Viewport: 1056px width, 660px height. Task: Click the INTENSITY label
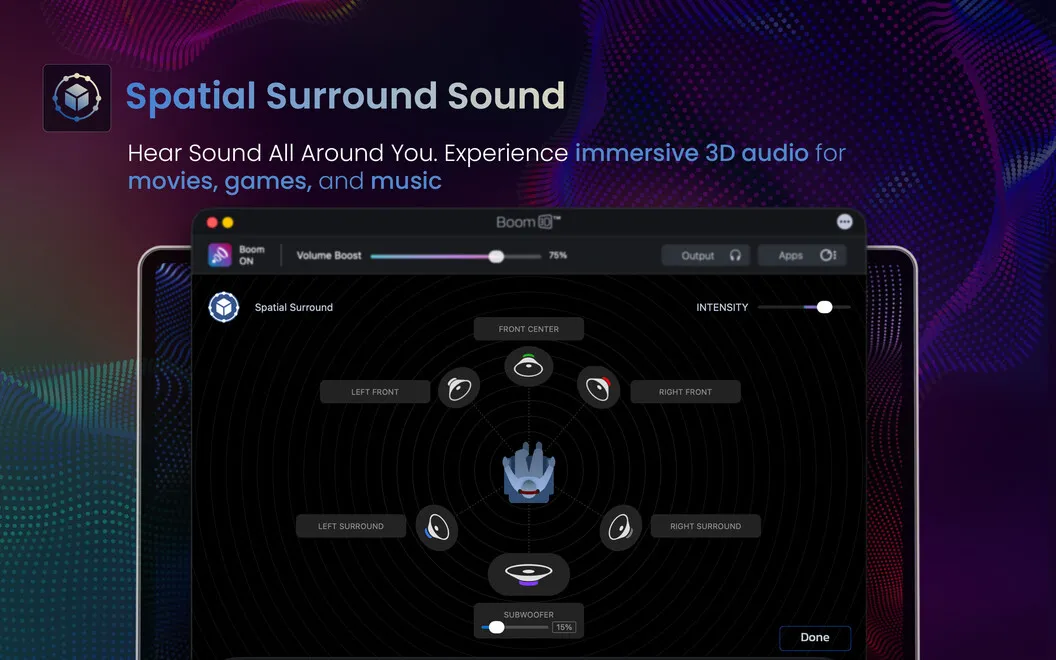[722, 307]
